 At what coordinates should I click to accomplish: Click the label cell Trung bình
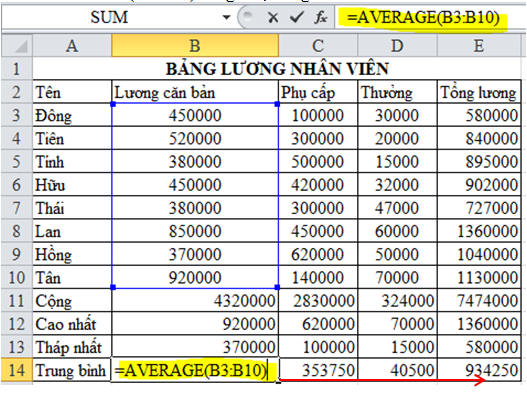(72, 370)
